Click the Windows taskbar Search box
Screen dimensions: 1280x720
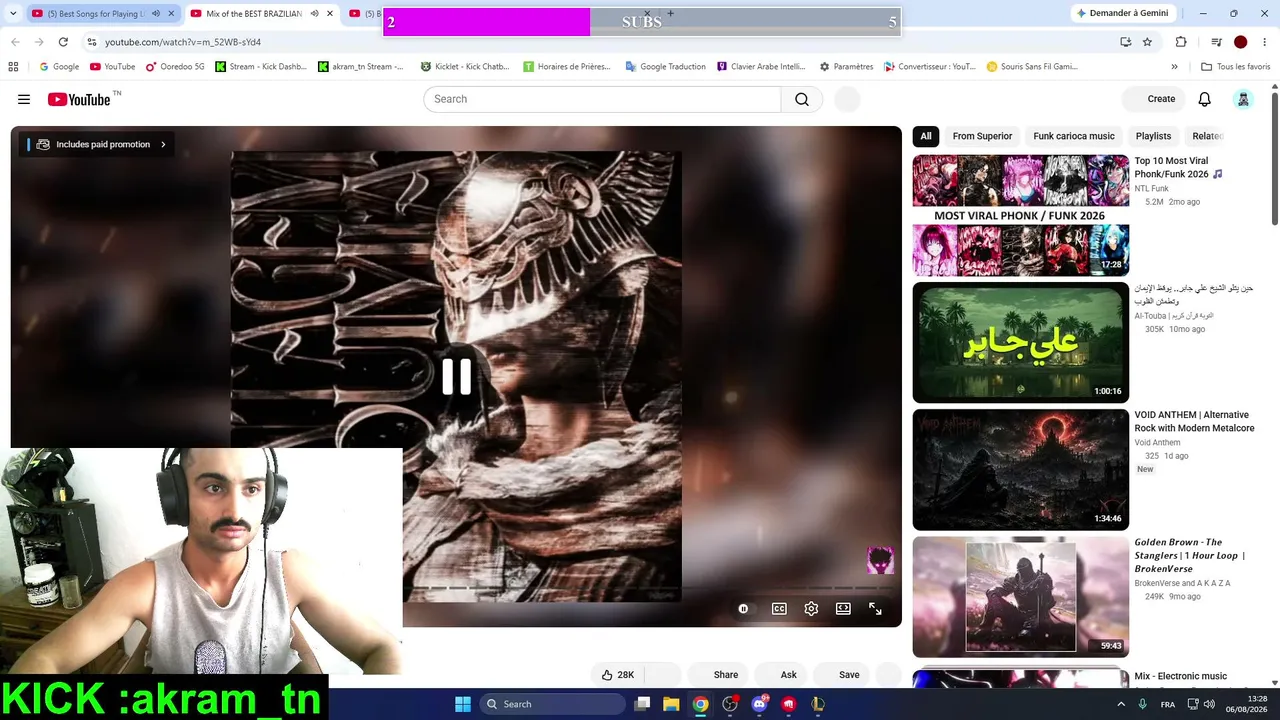pyautogui.click(x=552, y=704)
